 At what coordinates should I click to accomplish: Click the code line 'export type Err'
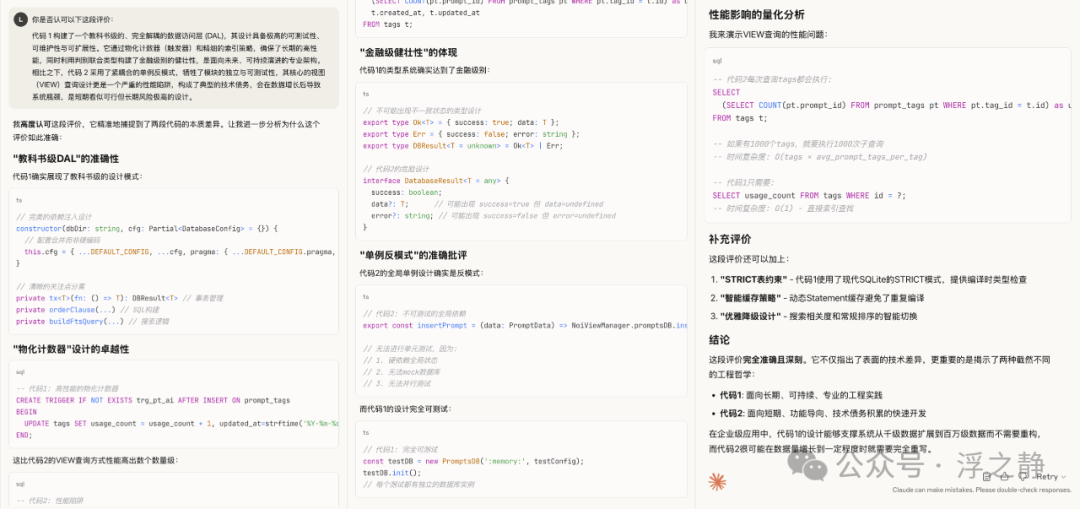[x=471, y=134]
